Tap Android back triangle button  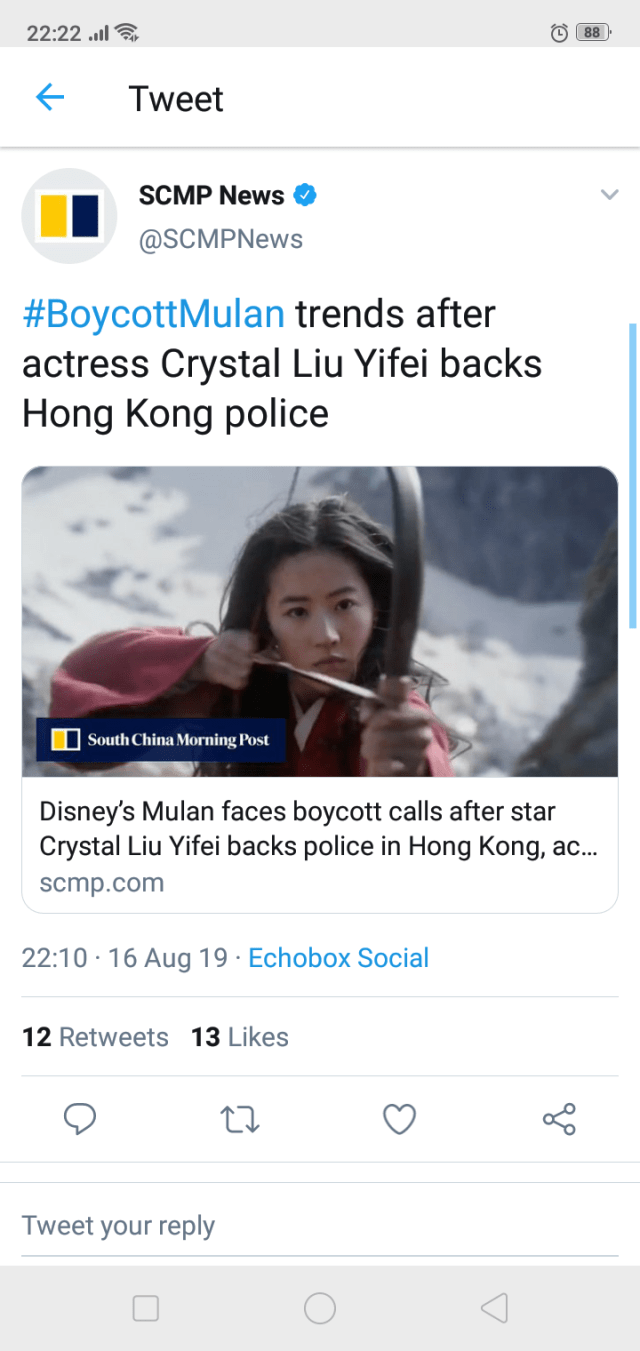(x=495, y=1308)
